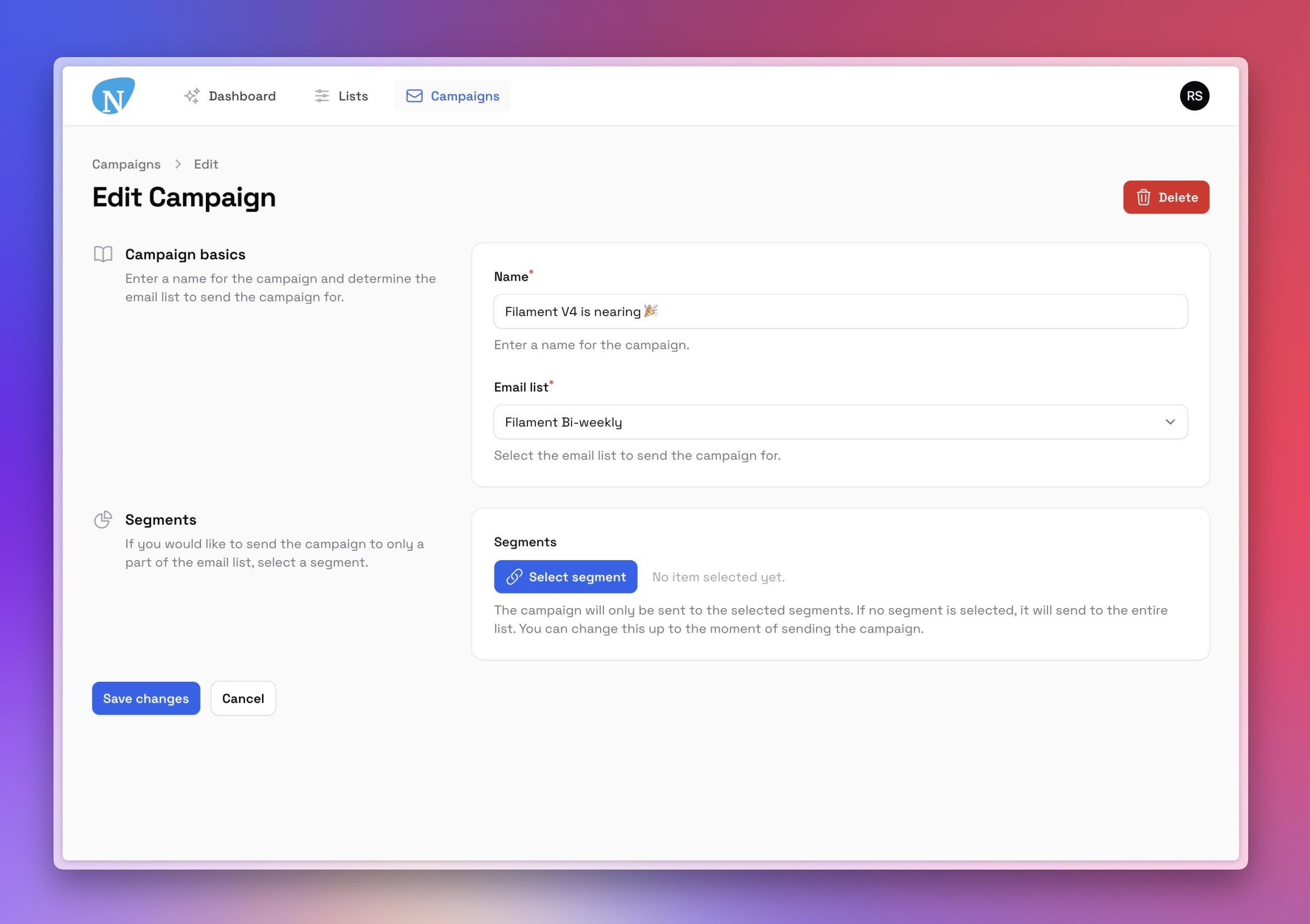Screen dimensions: 1310x924
Task: Click the Lists navigation icon
Action: point(322,95)
